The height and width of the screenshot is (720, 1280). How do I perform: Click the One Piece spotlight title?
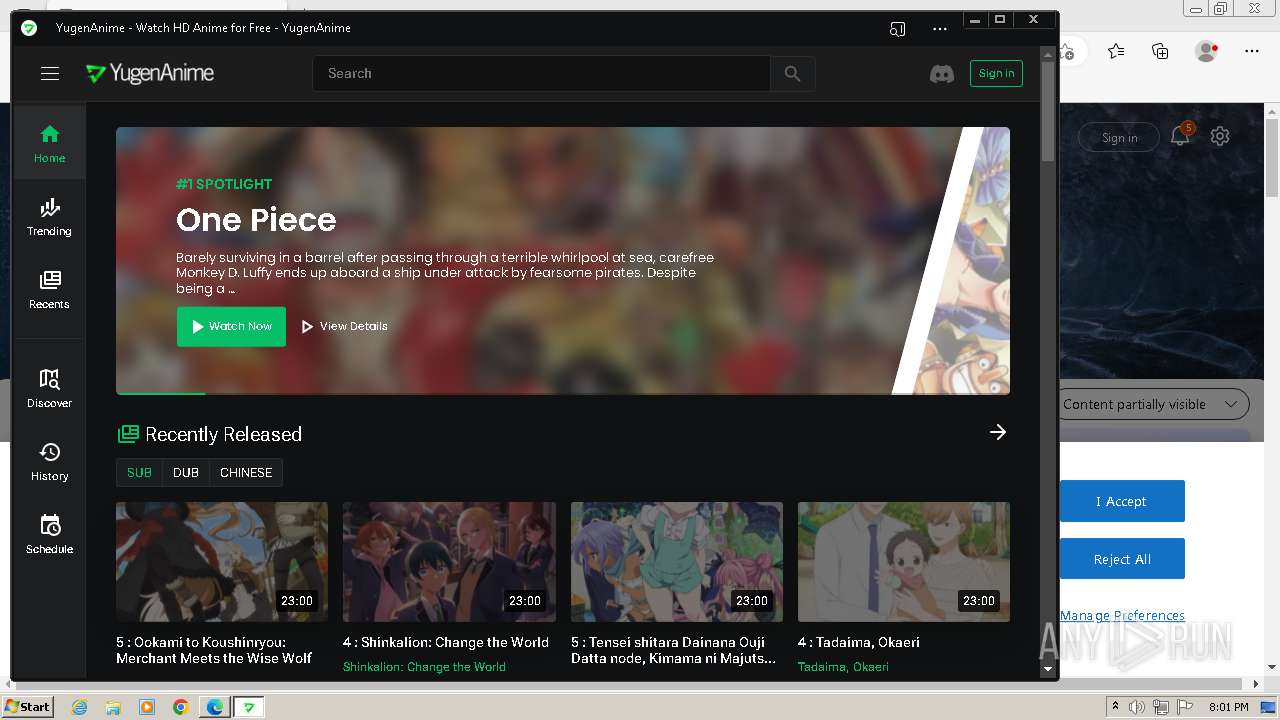pyautogui.click(x=256, y=220)
